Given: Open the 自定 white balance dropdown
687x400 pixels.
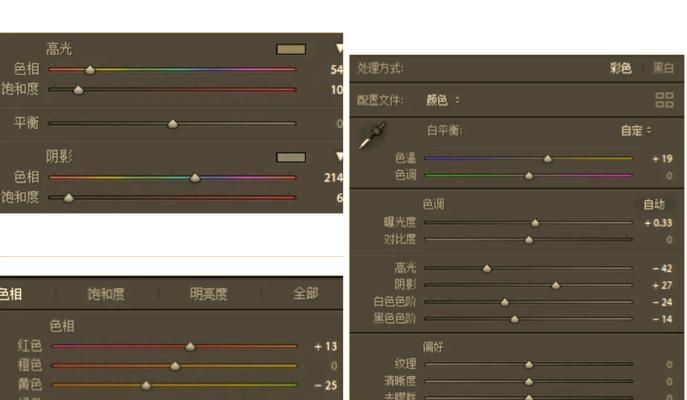Looking at the screenshot, I should point(636,131).
